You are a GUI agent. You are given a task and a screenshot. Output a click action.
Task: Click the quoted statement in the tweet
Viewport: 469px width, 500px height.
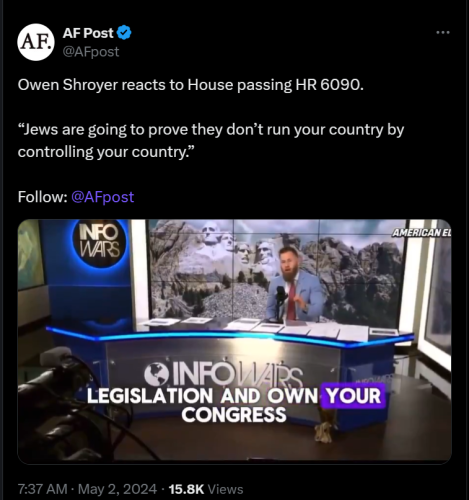coord(211,141)
